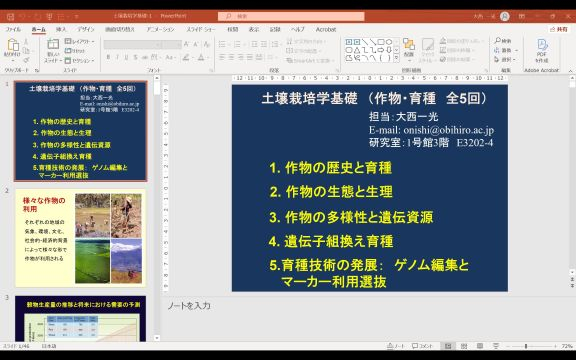Click the search box in title bar

click(291, 16)
